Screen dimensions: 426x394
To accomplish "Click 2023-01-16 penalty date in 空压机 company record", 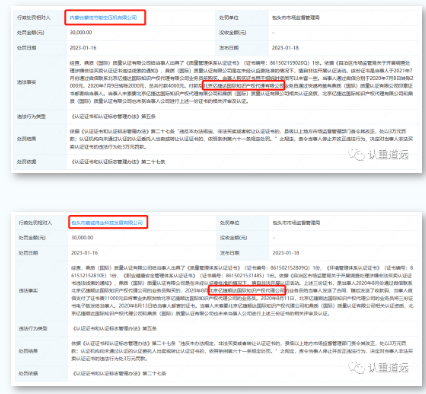I will tap(83, 48).
